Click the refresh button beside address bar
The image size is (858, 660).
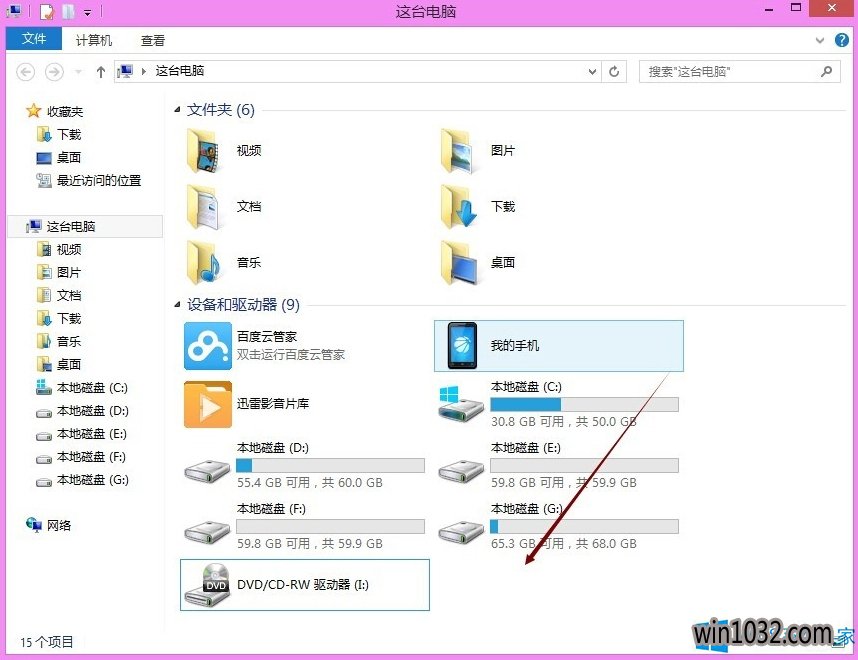(x=615, y=72)
